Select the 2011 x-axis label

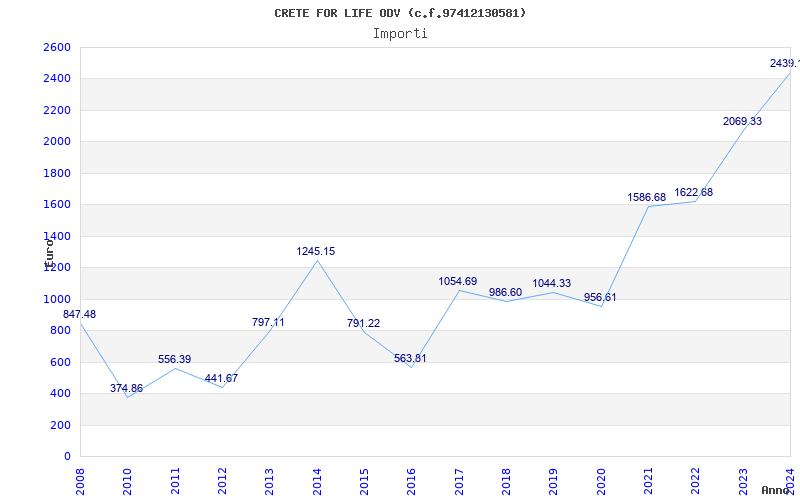[175, 482]
